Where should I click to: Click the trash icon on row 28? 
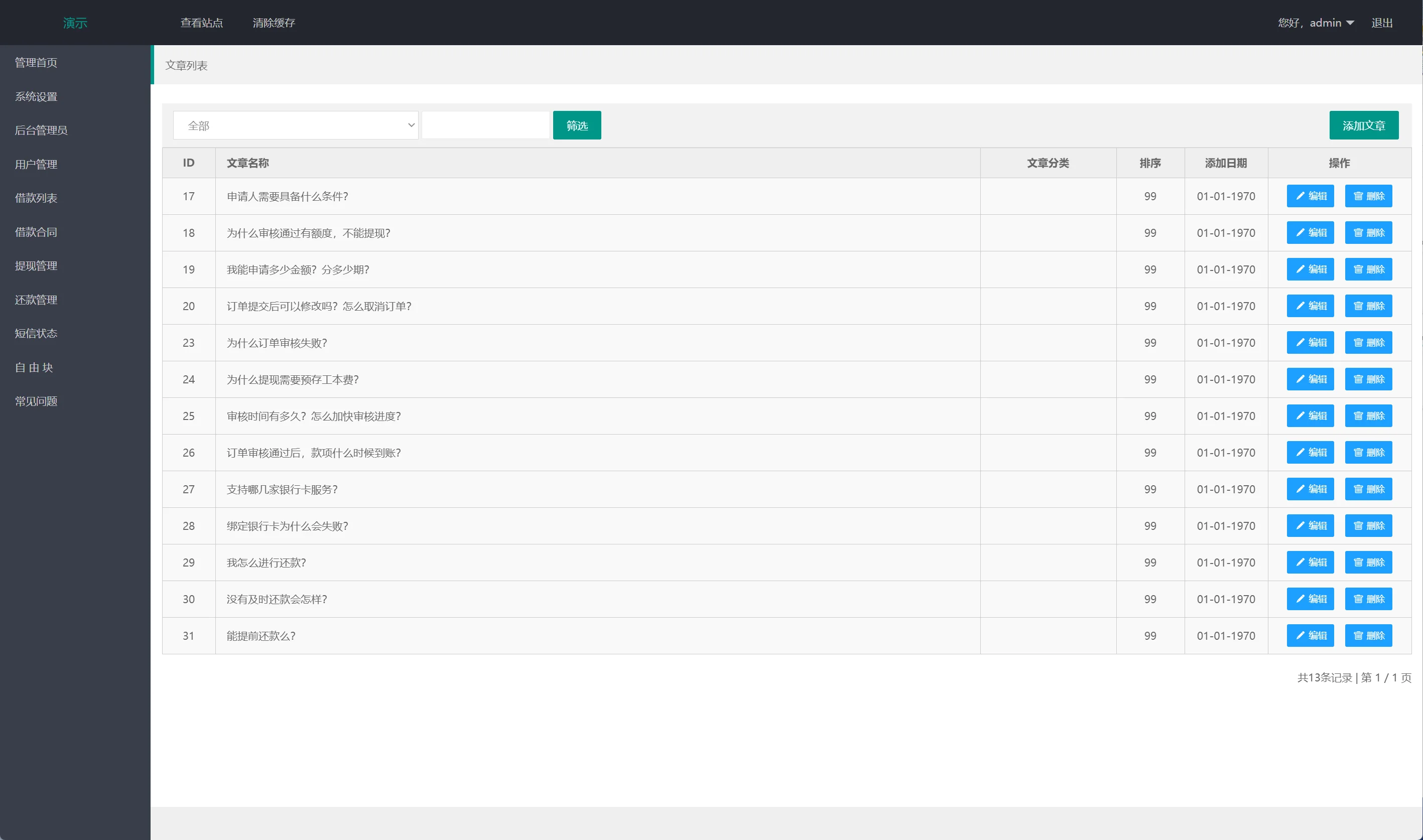tap(1358, 526)
